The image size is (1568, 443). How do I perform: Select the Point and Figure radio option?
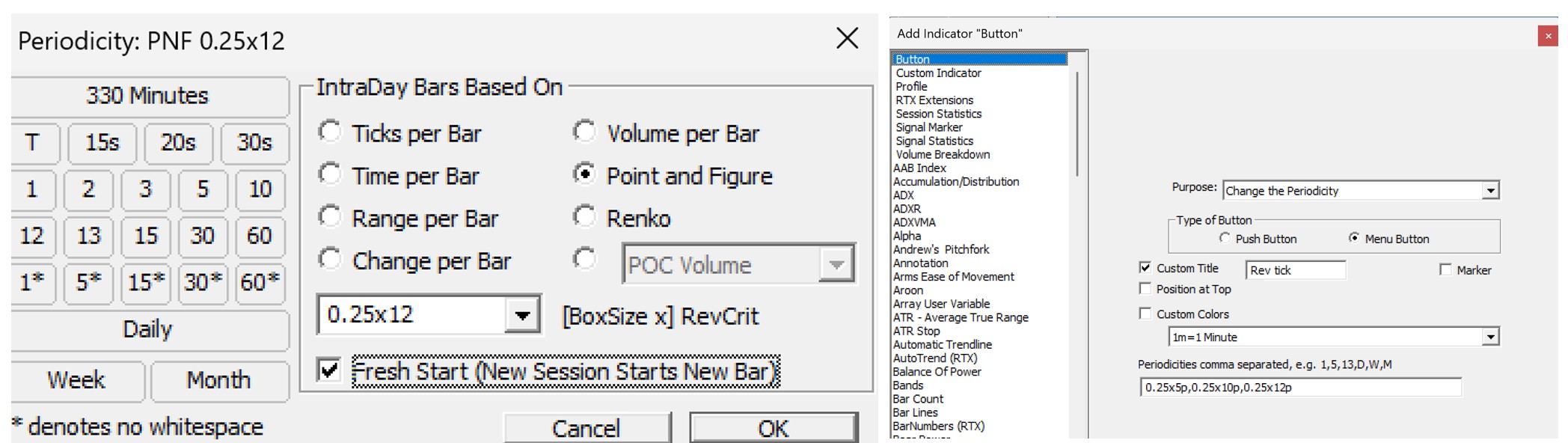pos(584,174)
